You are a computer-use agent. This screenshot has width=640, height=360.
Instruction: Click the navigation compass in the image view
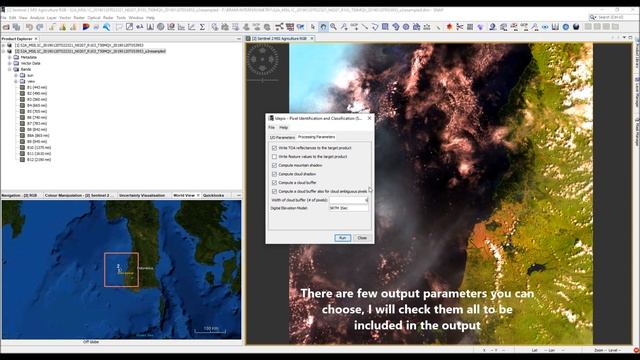coord(262,60)
